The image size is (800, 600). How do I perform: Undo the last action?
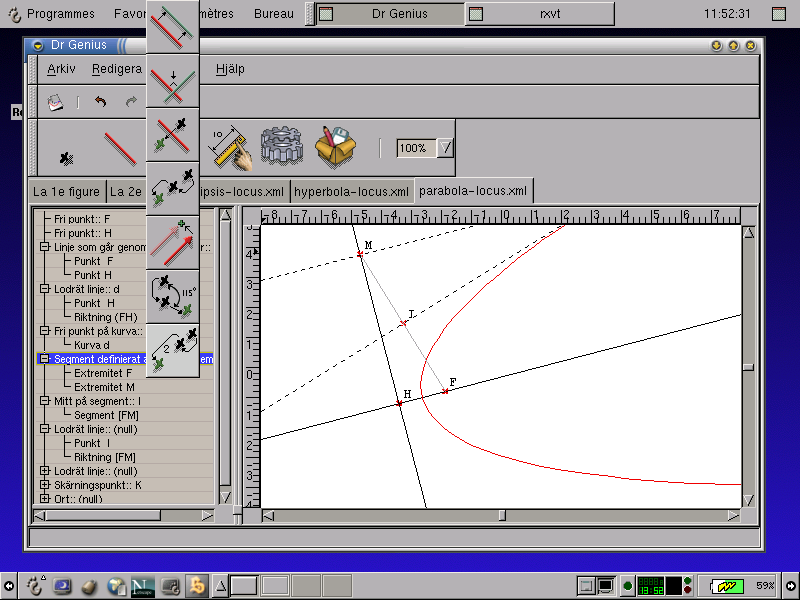click(101, 102)
